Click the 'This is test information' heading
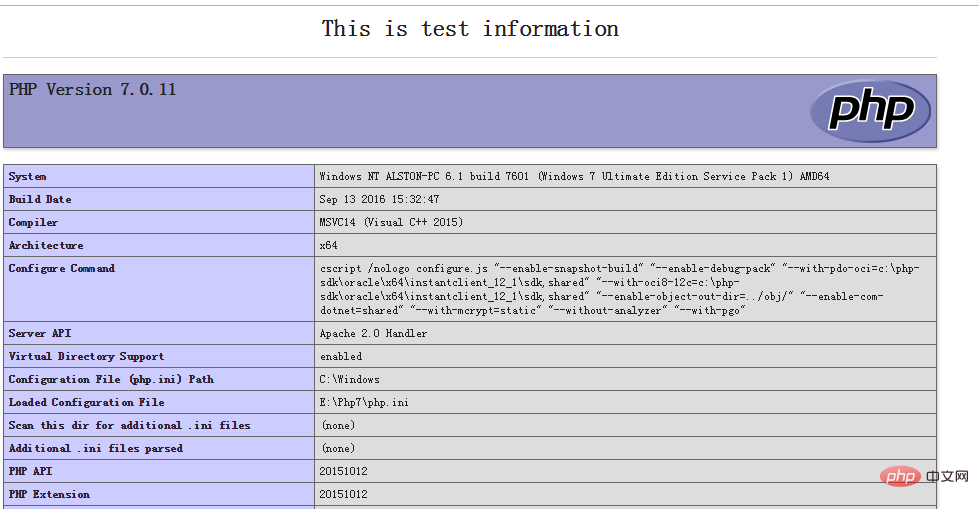The image size is (979, 509). (470, 29)
